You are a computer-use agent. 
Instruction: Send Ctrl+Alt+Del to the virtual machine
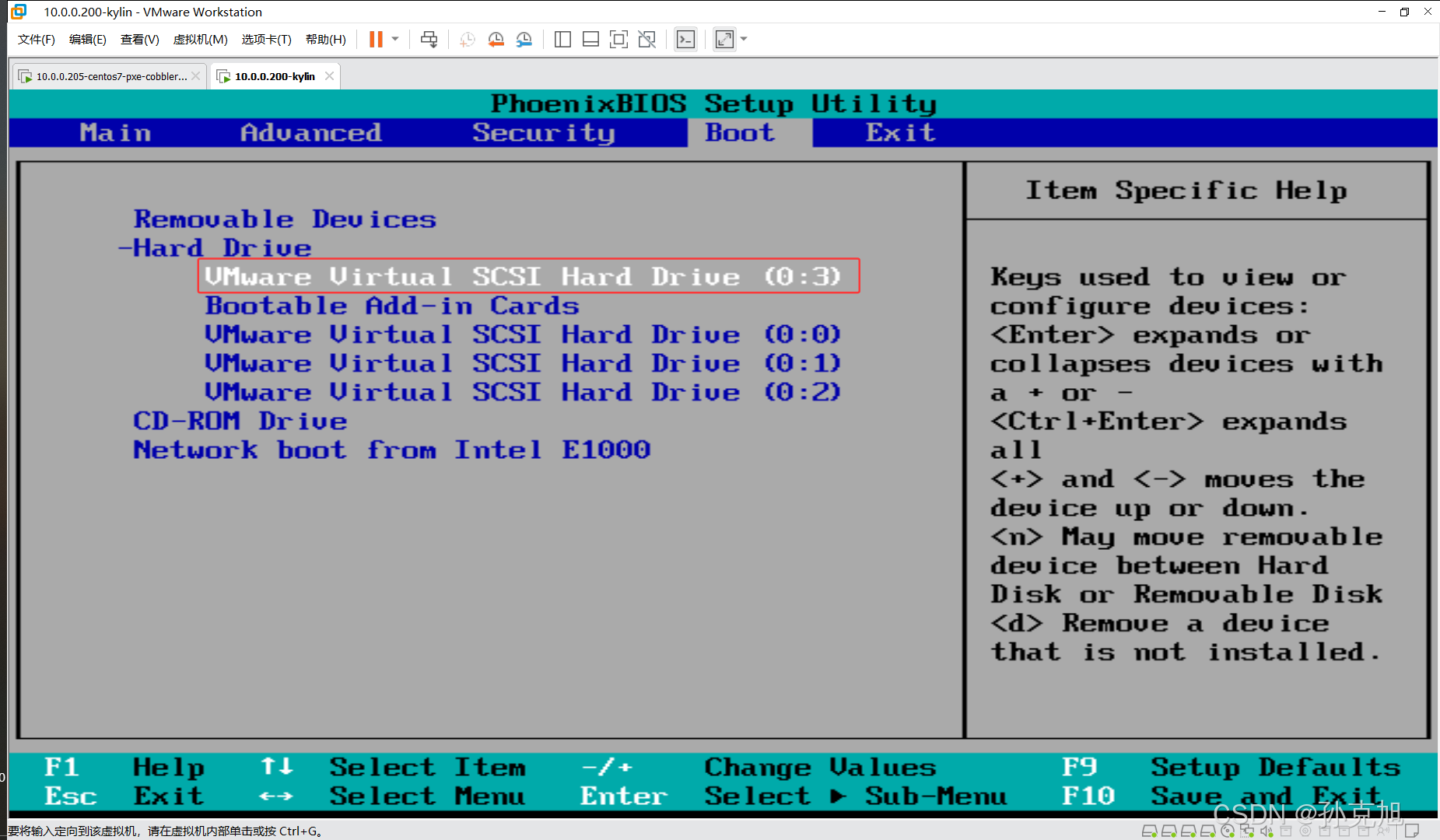(429, 39)
